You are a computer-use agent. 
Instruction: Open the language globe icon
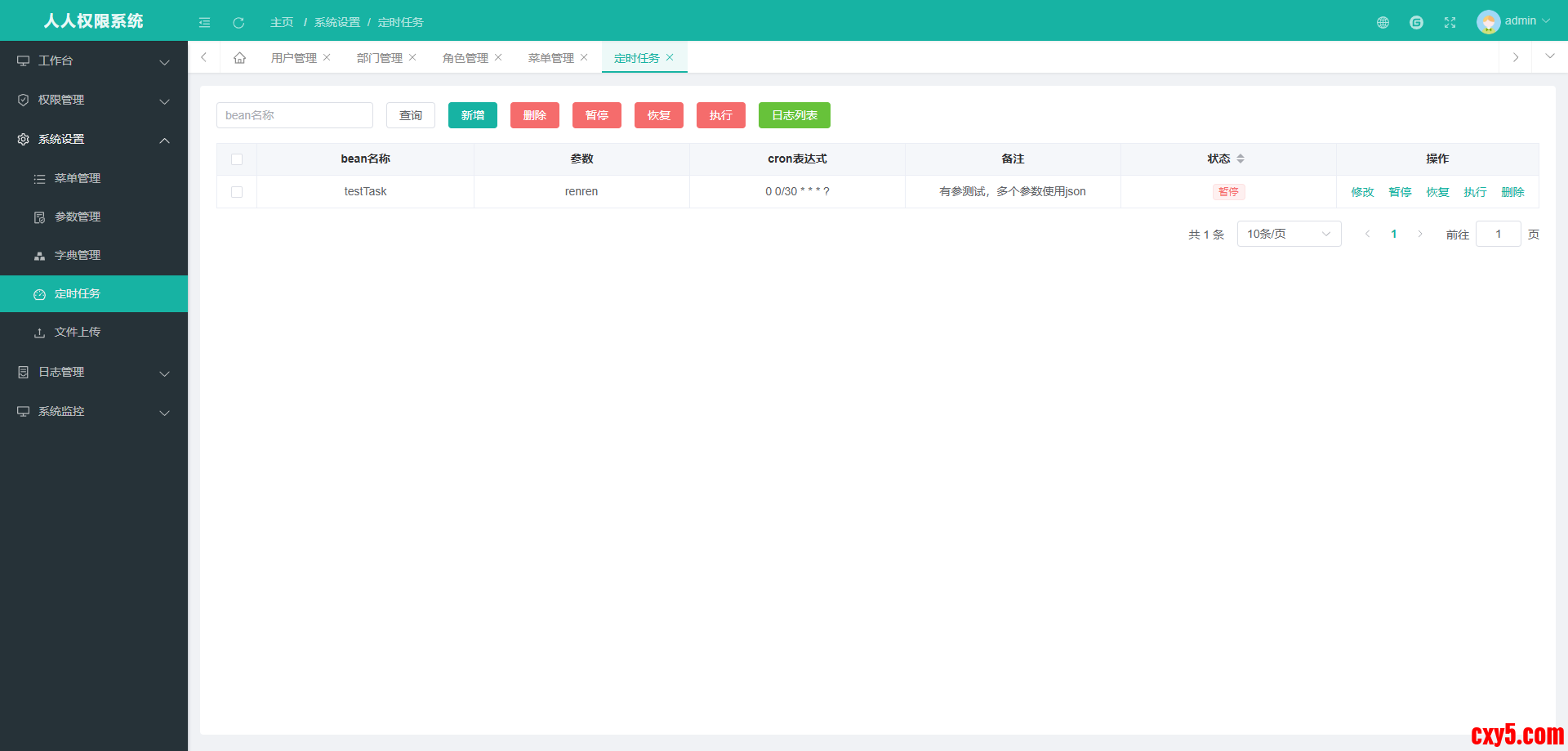click(x=1383, y=22)
